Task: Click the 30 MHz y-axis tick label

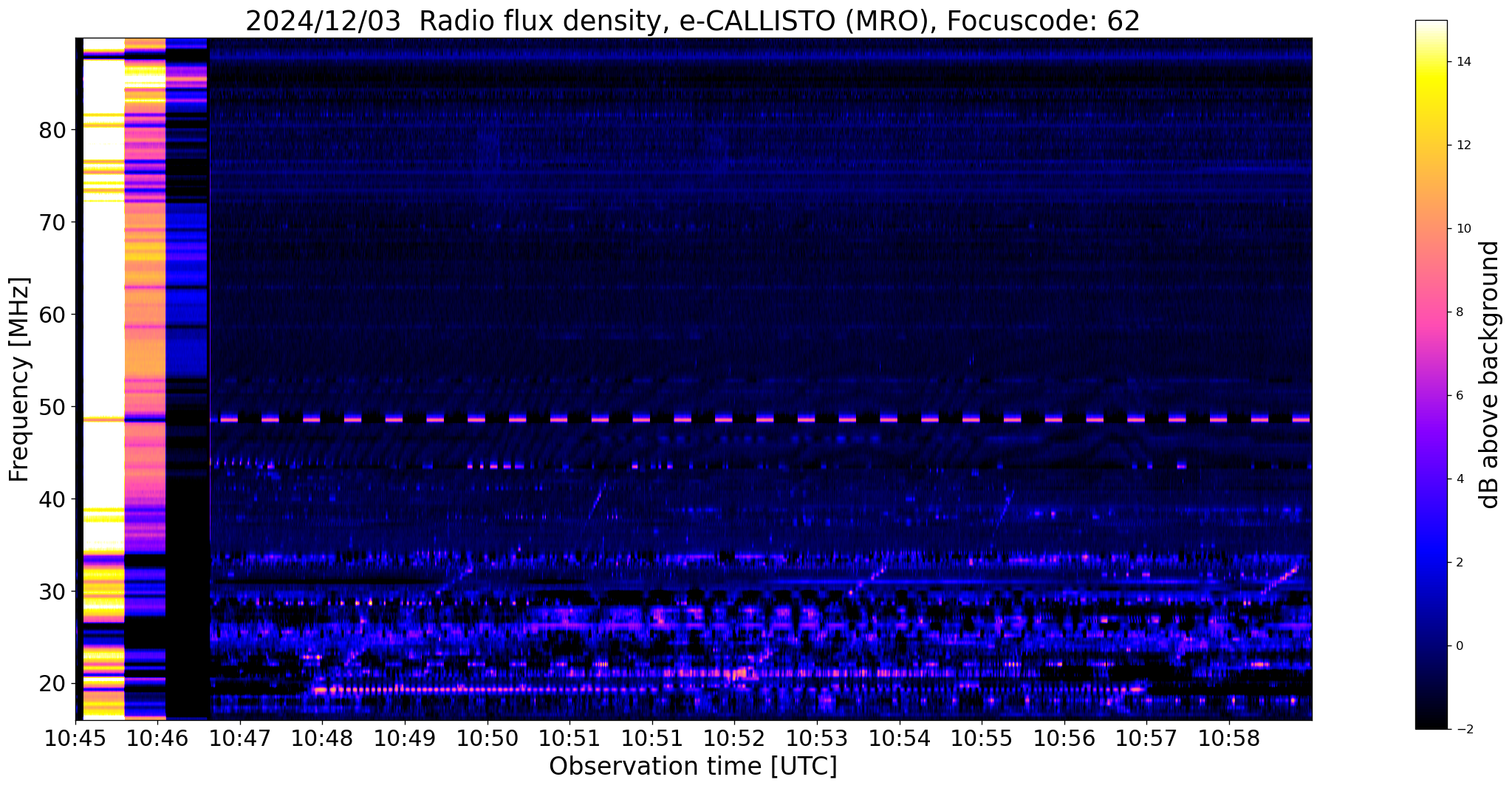Action: tap(52, 592)
